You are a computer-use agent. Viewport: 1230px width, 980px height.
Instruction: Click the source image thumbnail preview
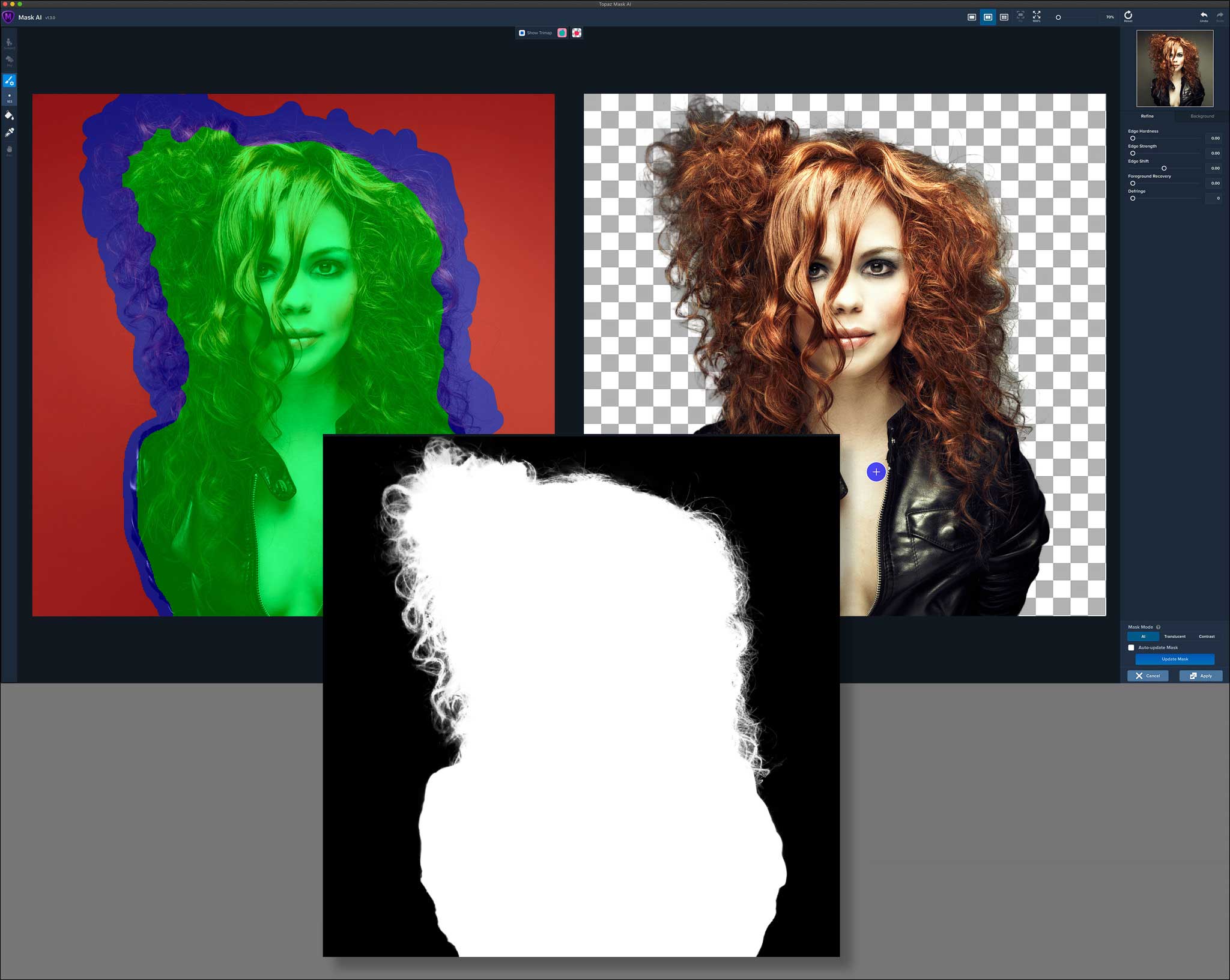point(1175,68)
